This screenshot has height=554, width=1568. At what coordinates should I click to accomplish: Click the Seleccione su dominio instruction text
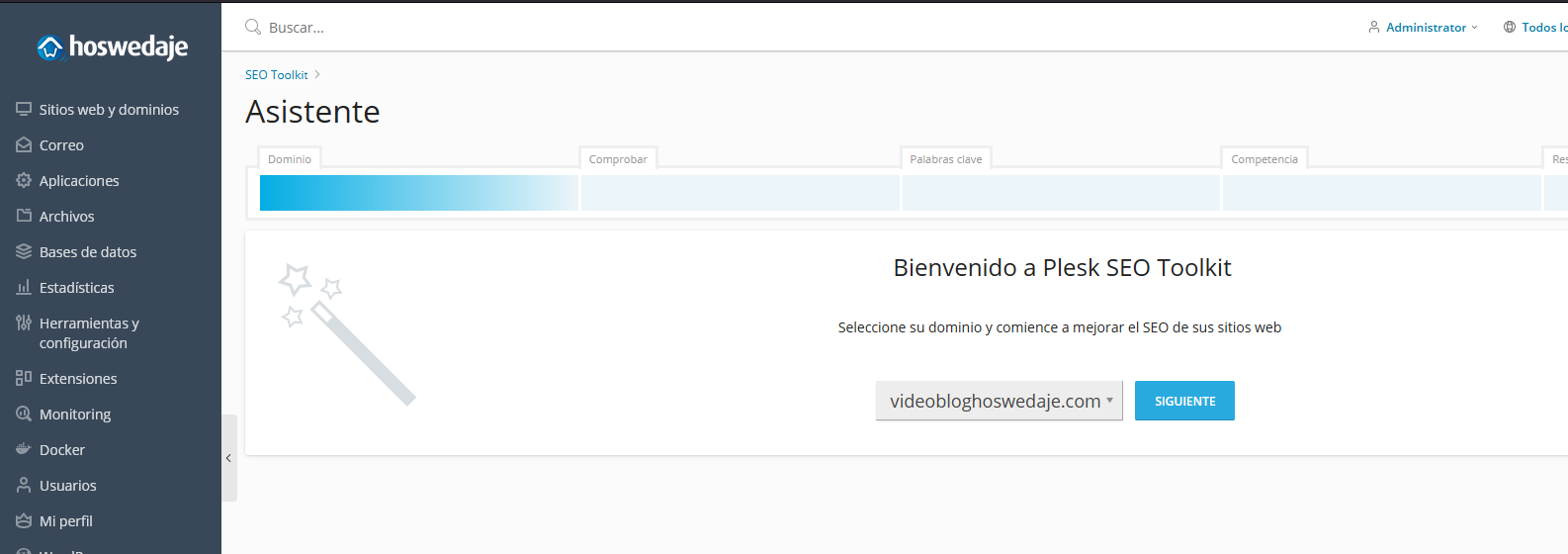click(1060, 327)
